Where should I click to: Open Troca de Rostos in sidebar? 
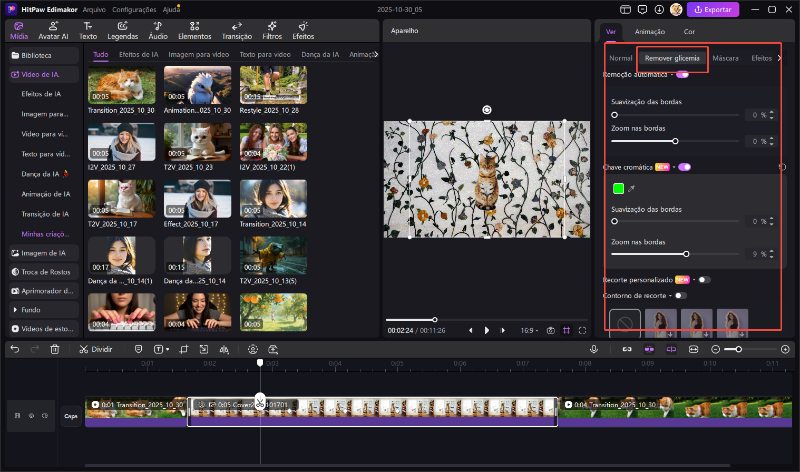[x=44, y=272]
